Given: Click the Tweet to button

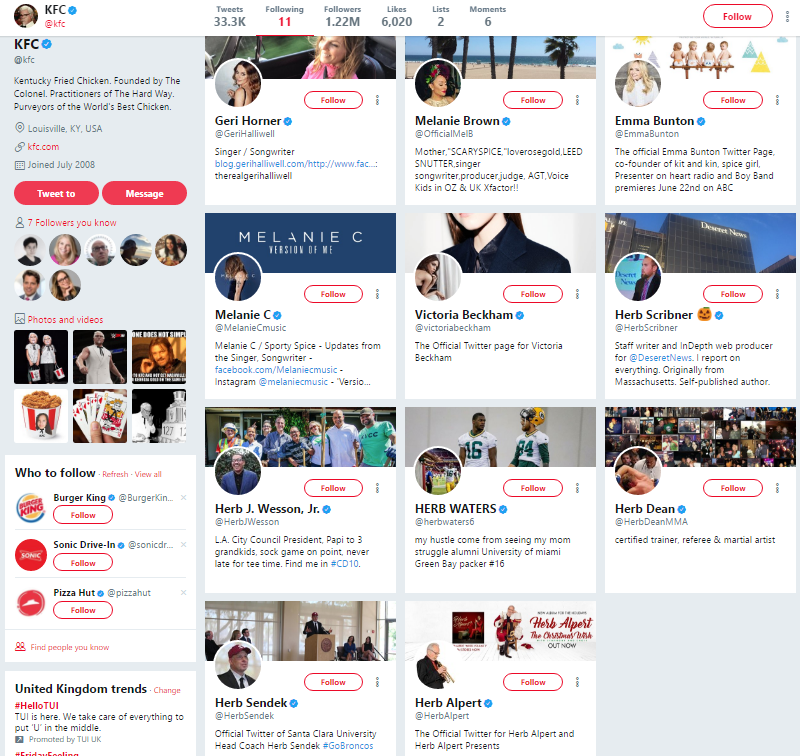Looking at the screenshot, I should [x=56, y=193].
